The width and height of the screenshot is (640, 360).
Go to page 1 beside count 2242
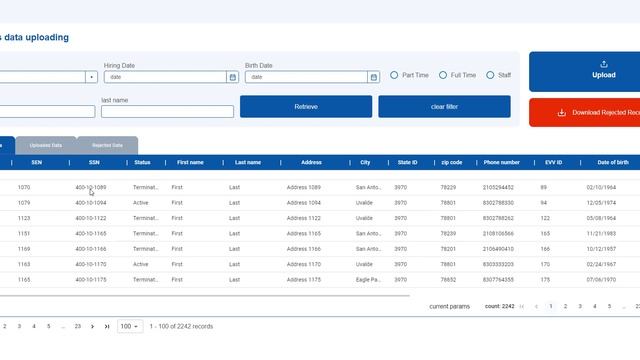pyautogui.click(x=551, y=307)
